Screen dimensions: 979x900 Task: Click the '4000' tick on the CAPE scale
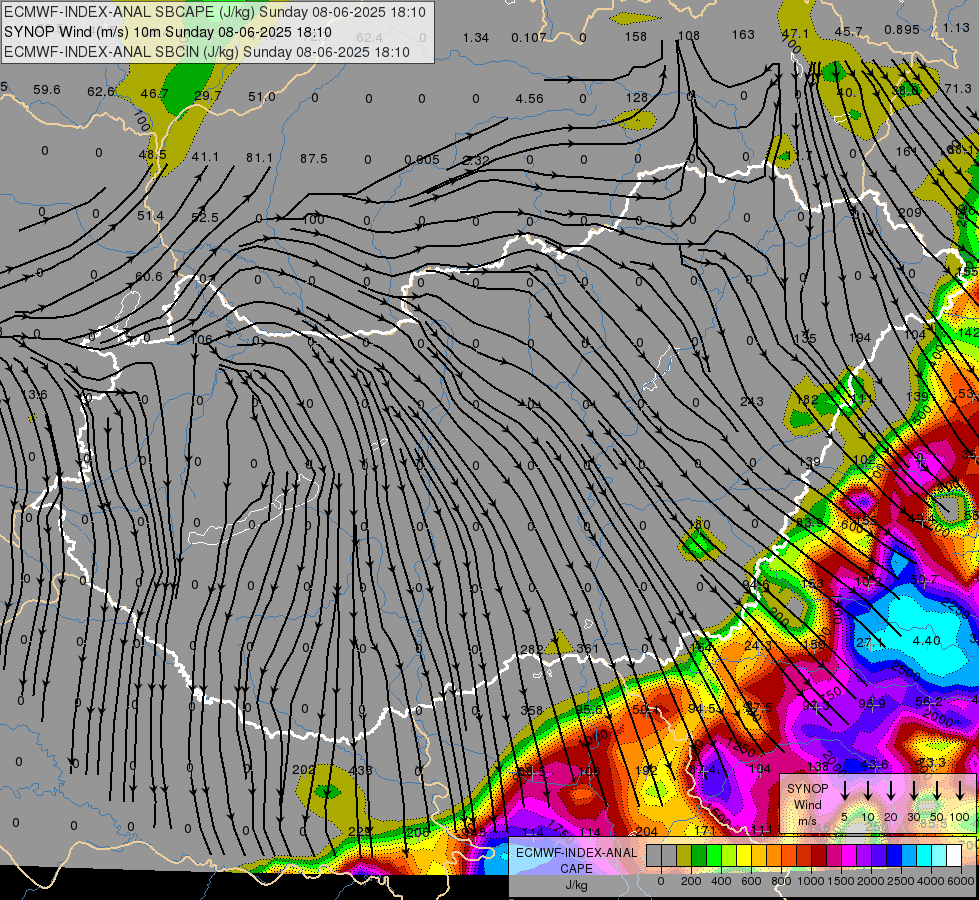(932, 881)
